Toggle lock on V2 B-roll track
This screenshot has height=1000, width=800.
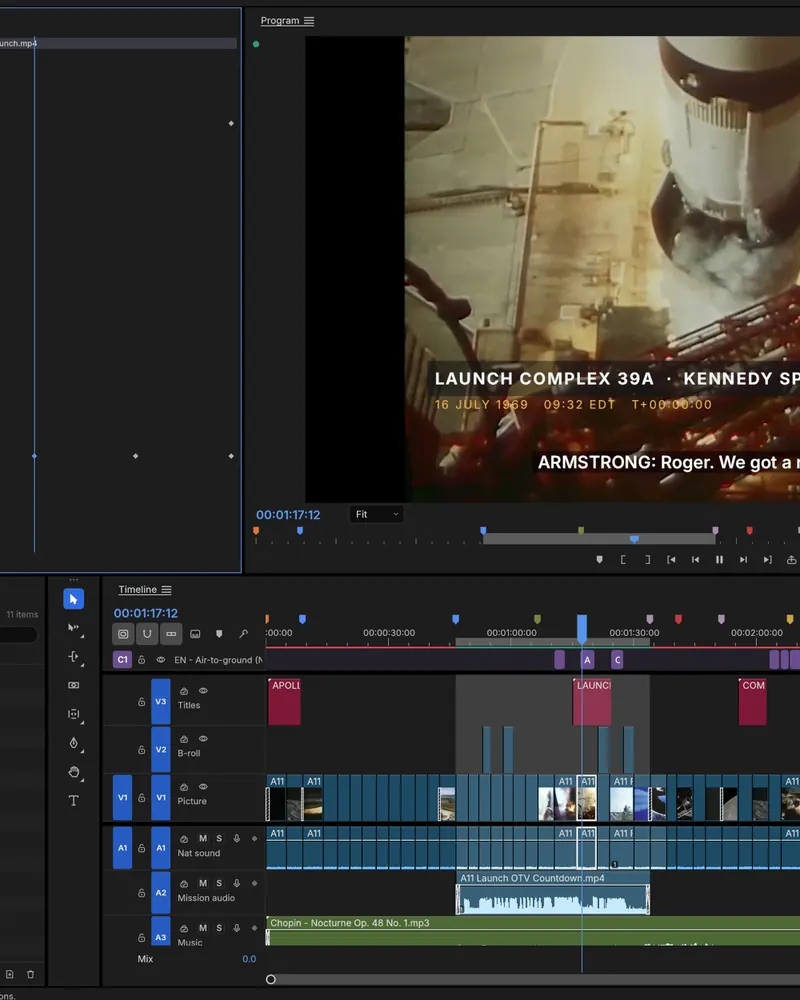click(142, 749)
